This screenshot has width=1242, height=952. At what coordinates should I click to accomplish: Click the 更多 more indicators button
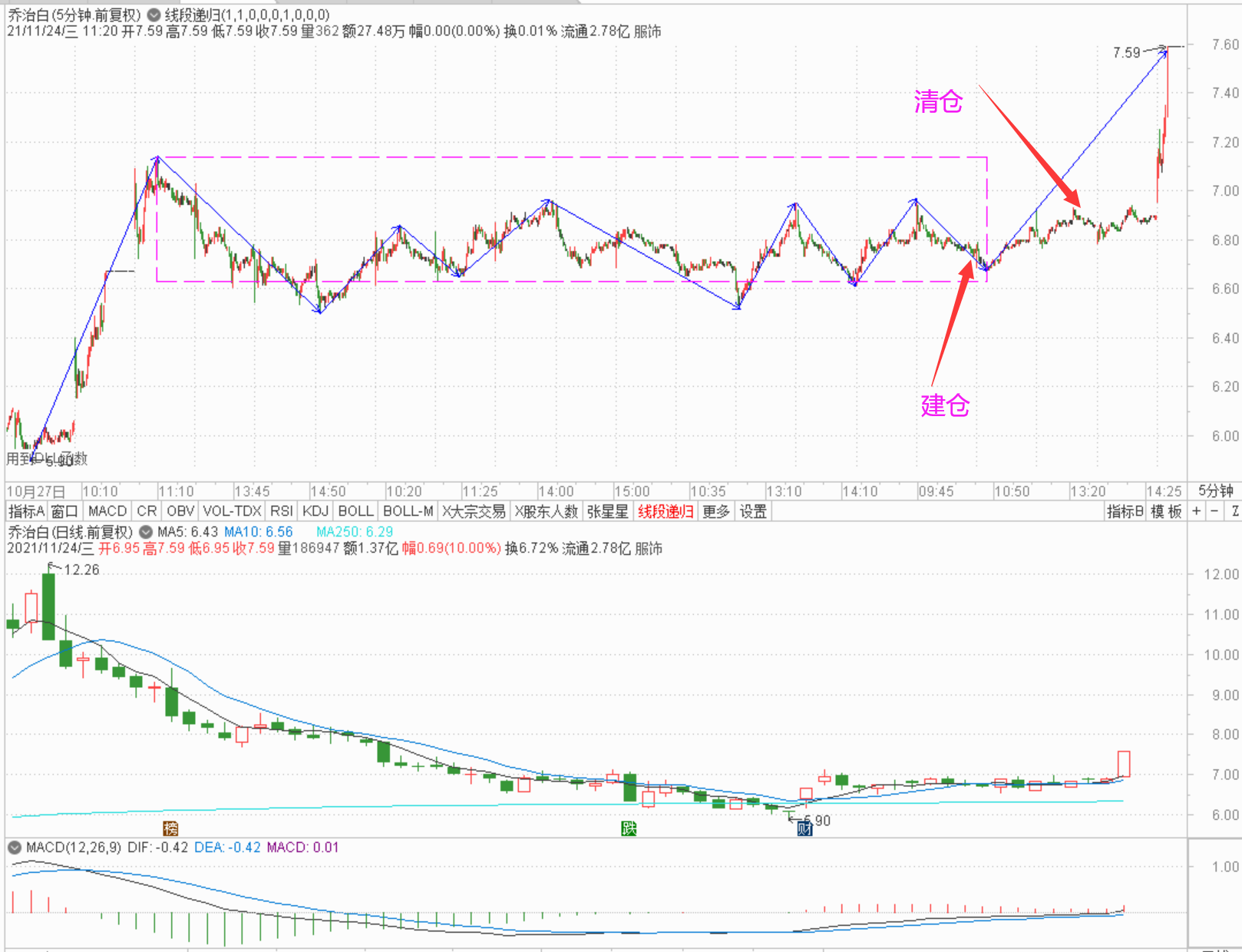point(716,511)
